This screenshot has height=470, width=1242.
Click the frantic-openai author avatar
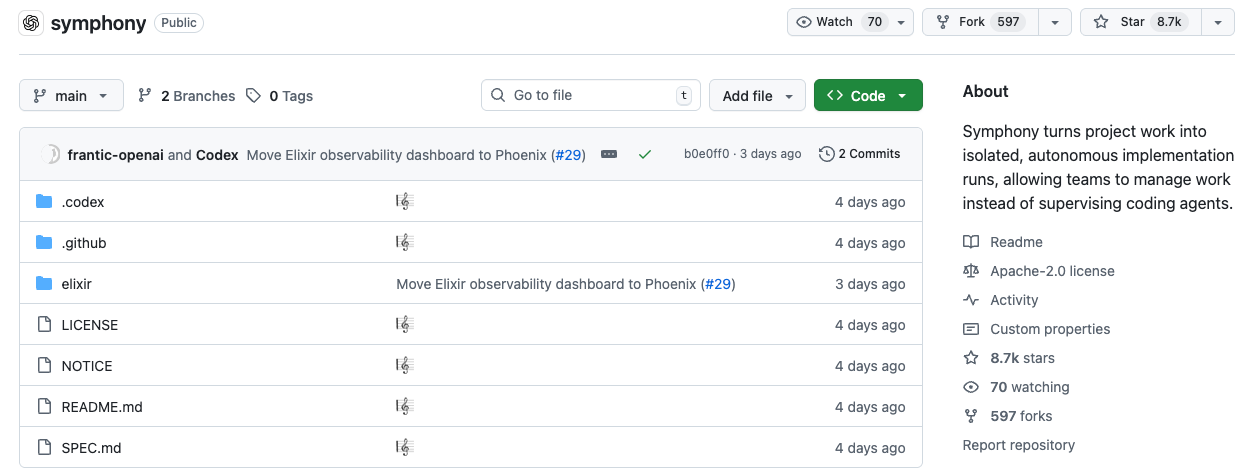52,154
